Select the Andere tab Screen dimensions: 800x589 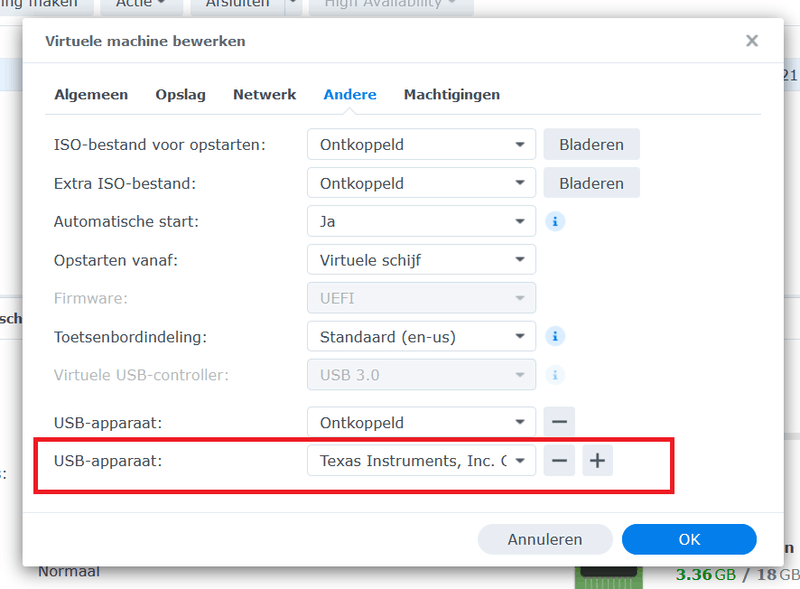tap(350, 94)
